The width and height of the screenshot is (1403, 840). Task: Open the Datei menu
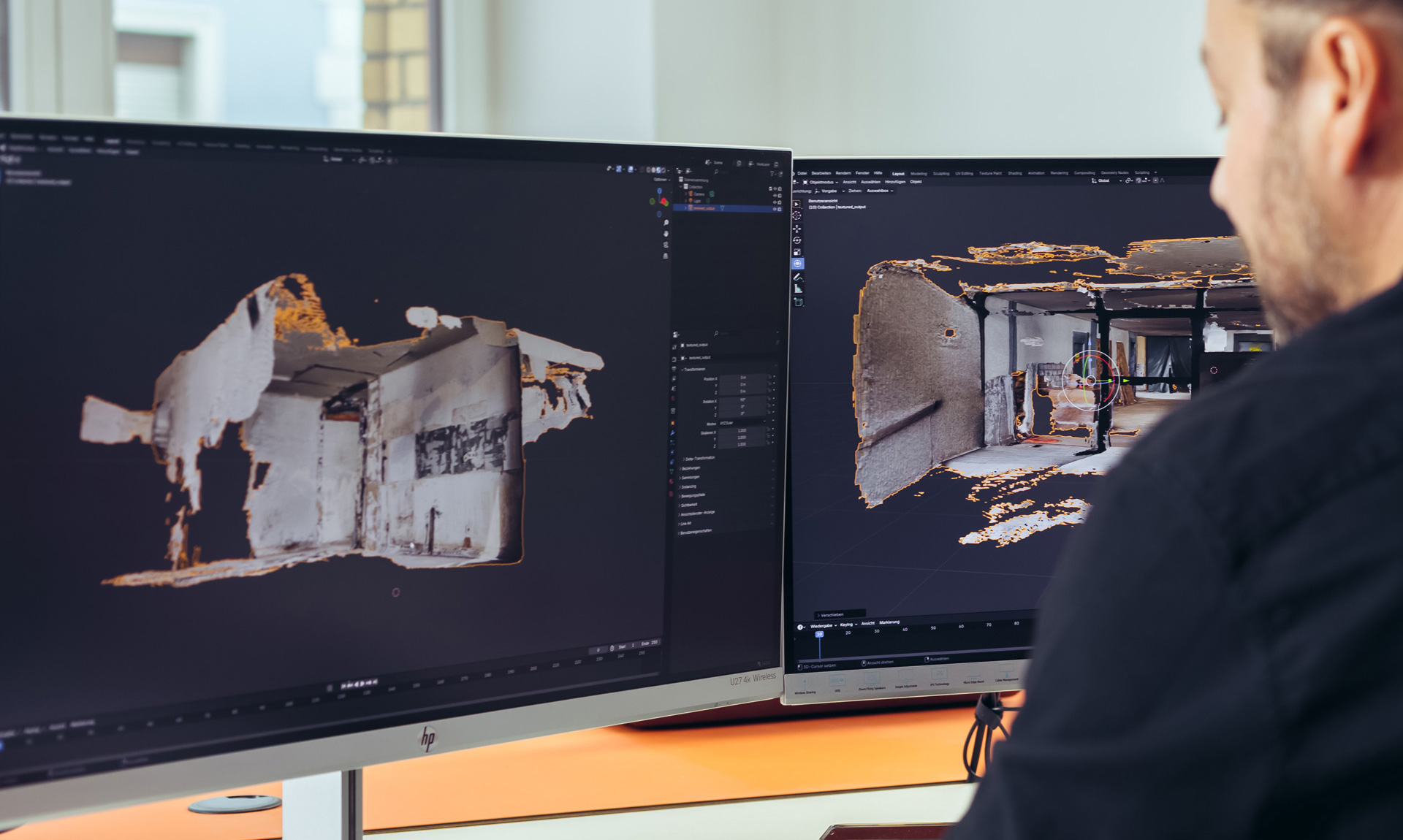[802, 173]
